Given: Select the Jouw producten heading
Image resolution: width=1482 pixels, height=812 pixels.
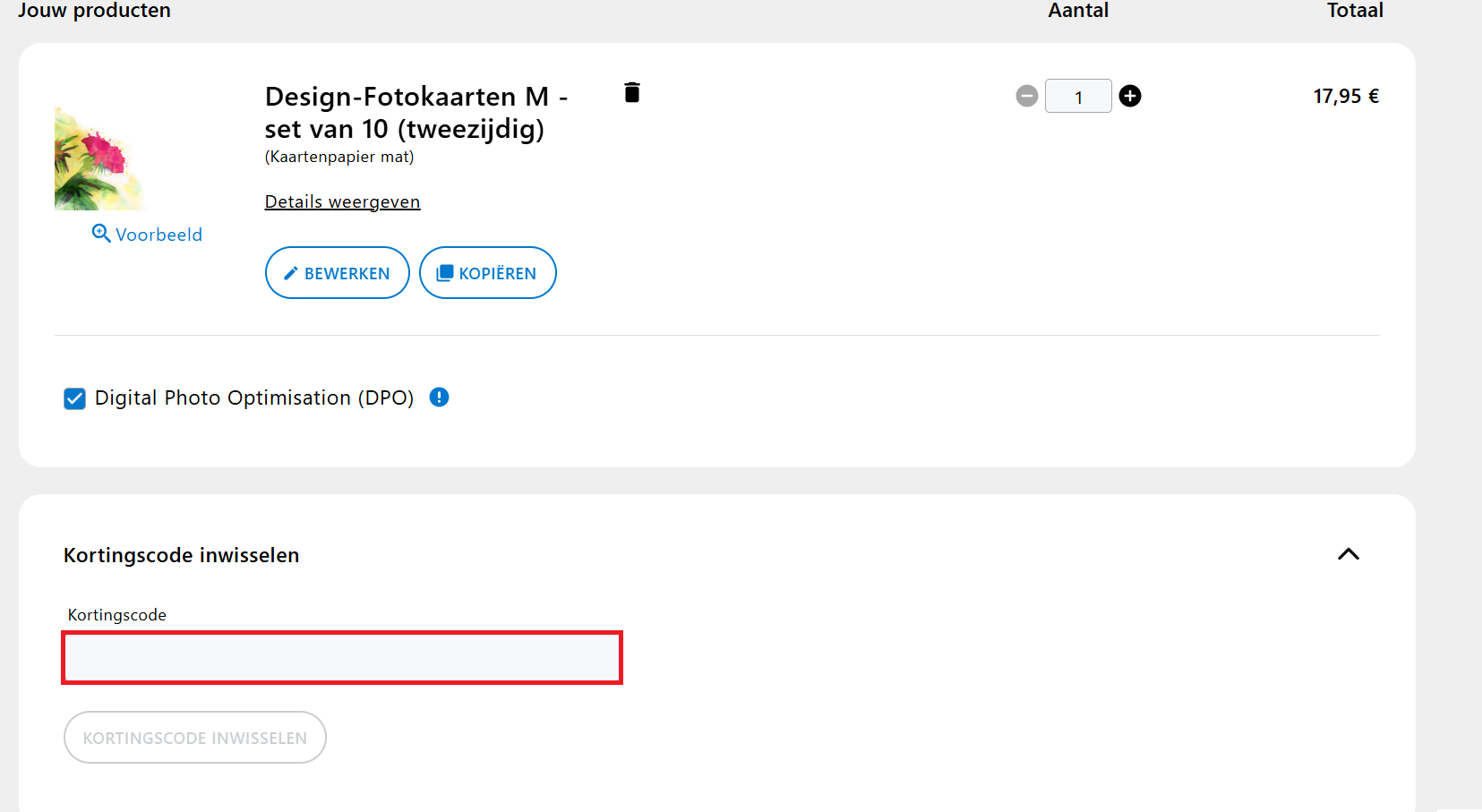Looking at the screenshot, I should 94,11.
